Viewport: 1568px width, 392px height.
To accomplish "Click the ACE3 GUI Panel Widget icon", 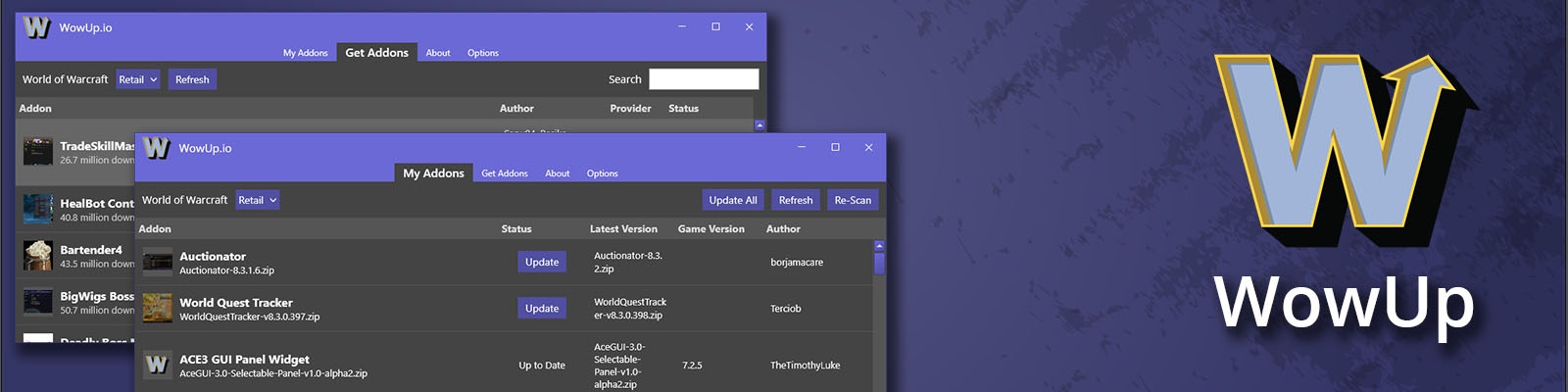I will [x=157, y=365].
